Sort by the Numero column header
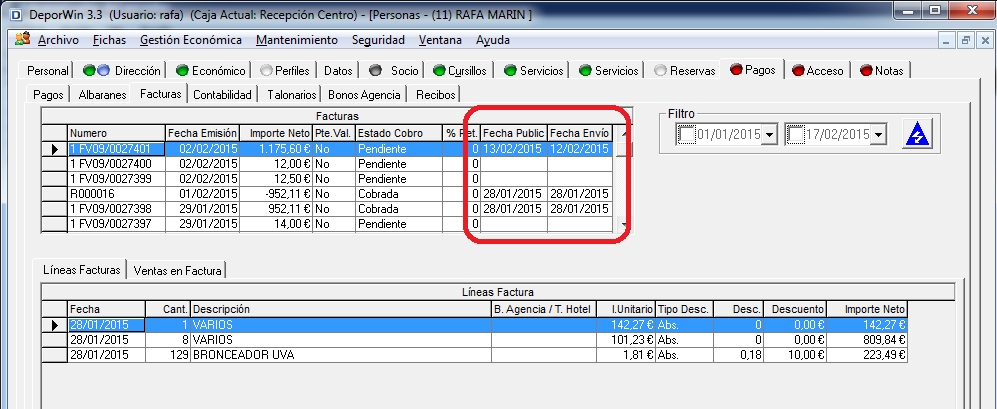 (116, 133)
